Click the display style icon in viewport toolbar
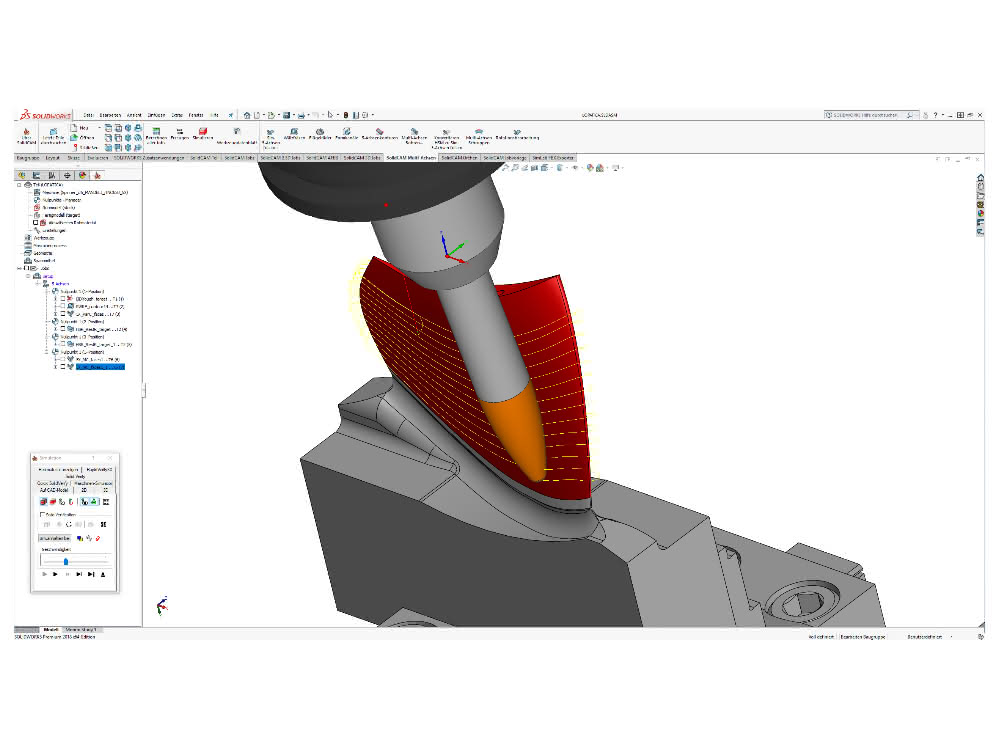The image size is (1000, 750). tap(559, 168)
